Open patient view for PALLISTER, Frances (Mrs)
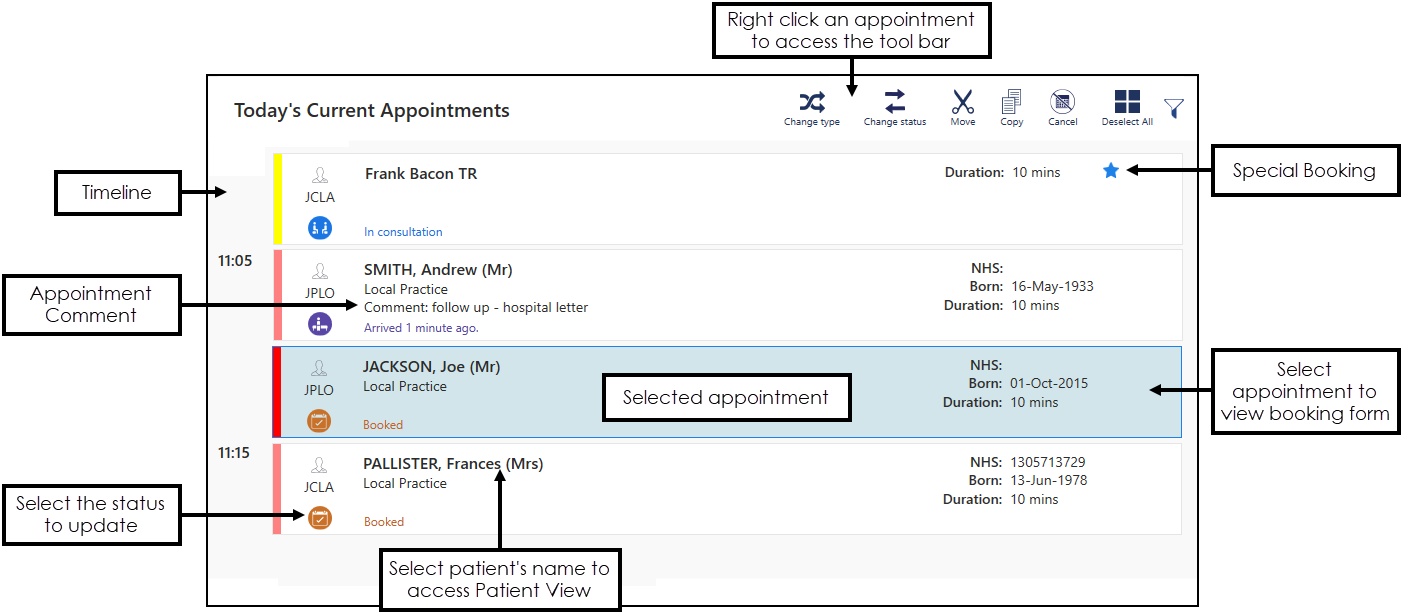This screenshot has height=614, width=1403. click(453, 464)
